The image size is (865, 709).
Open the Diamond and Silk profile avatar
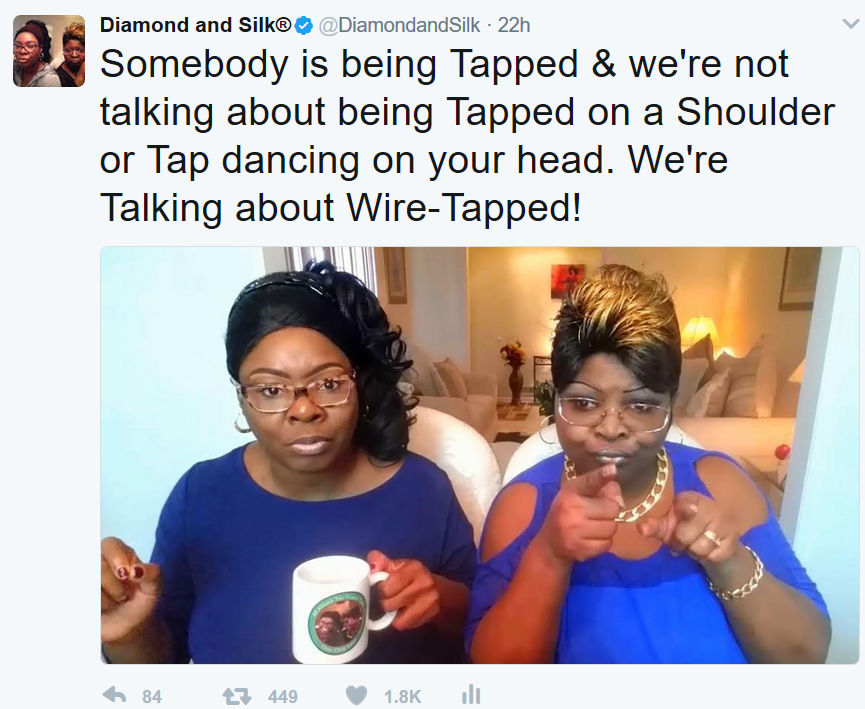pyautogui.click(x=49, y=51)
